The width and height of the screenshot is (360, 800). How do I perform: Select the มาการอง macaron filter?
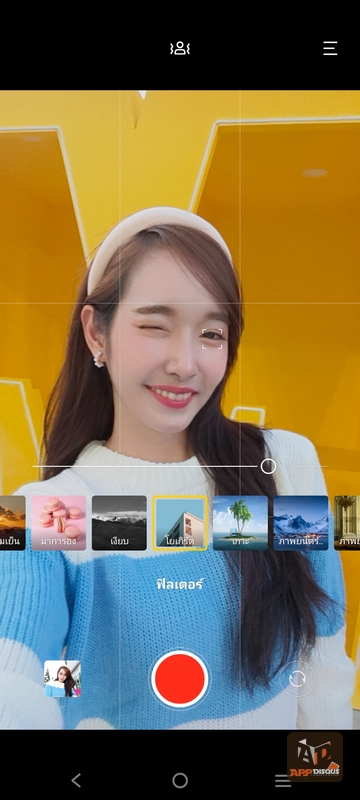pos(59,523)
